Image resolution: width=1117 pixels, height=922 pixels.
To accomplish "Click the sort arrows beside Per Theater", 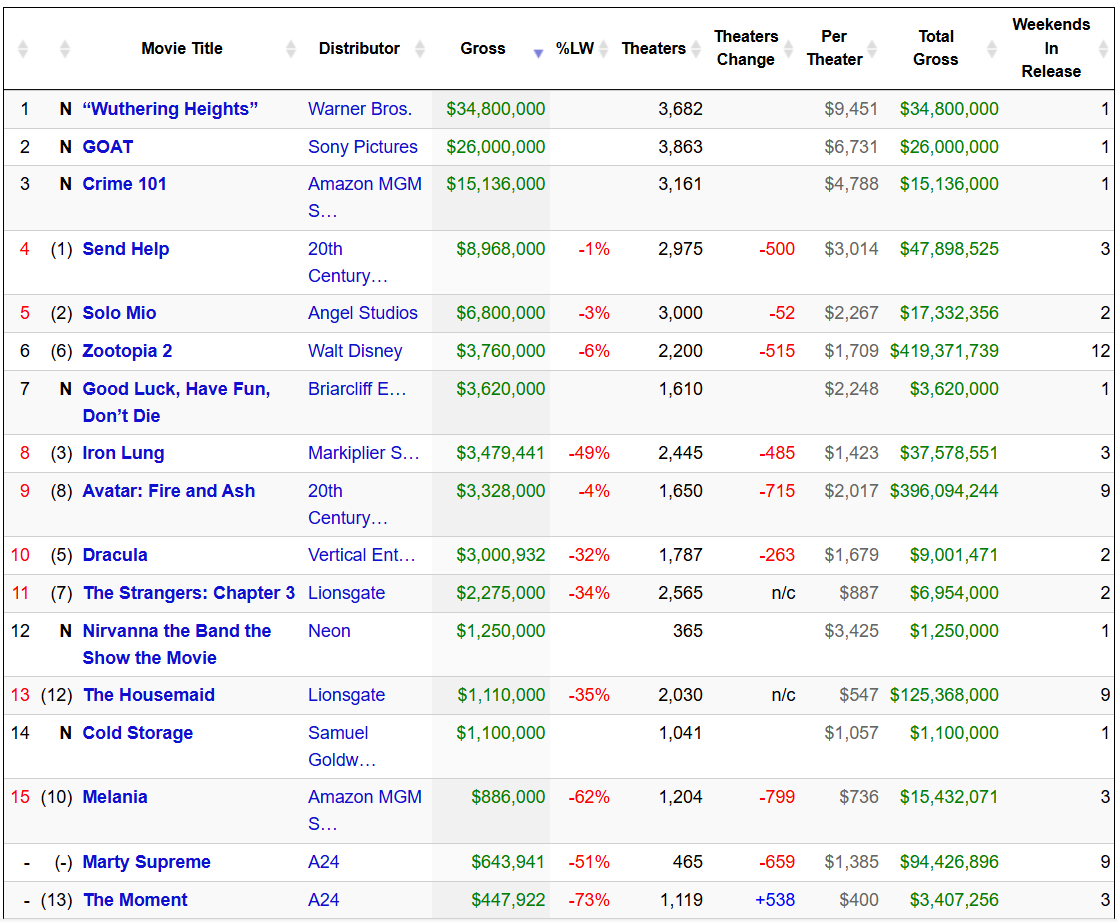I will point(872,49).
